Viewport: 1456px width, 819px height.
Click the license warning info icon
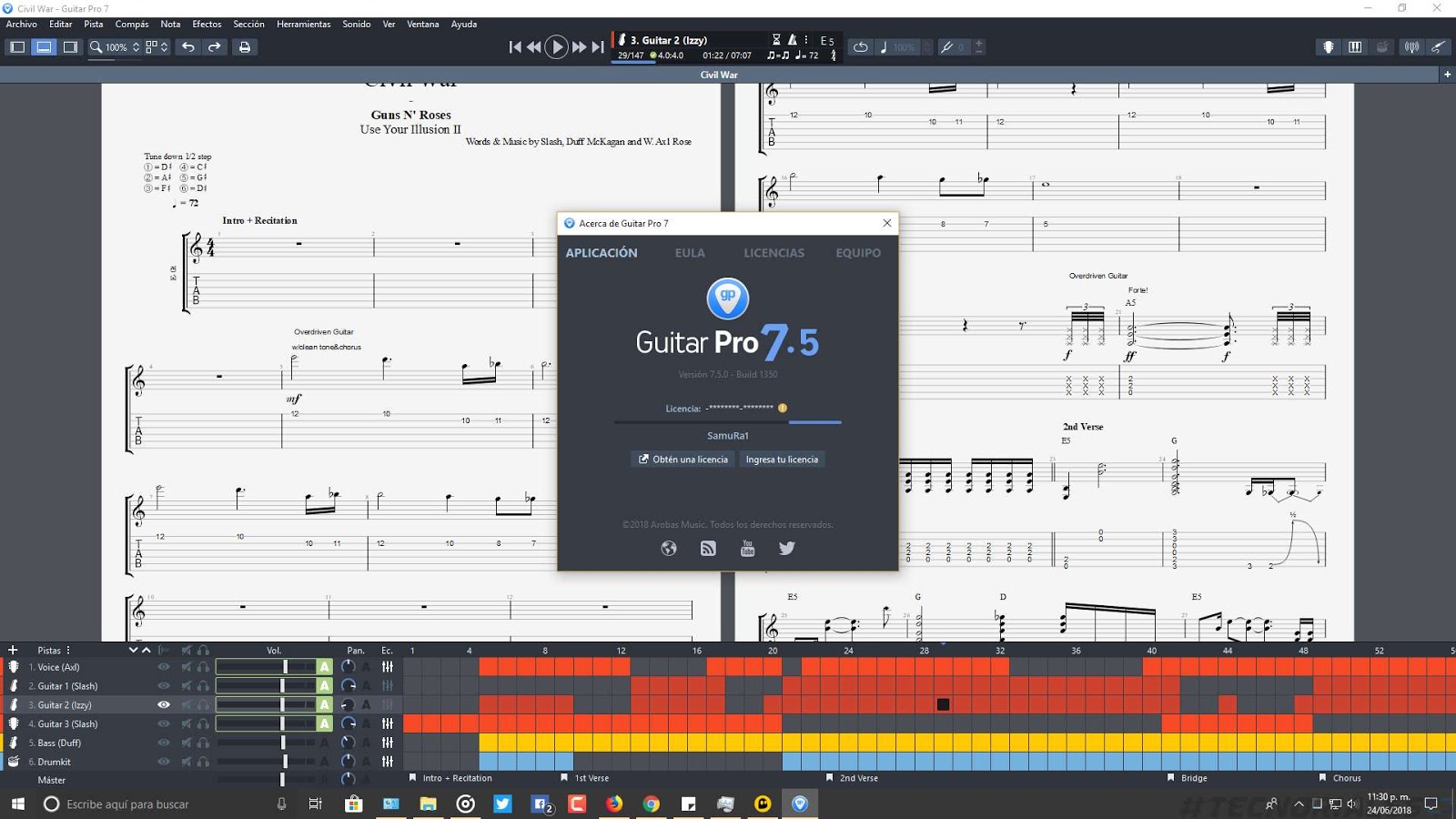click(783, 408)
